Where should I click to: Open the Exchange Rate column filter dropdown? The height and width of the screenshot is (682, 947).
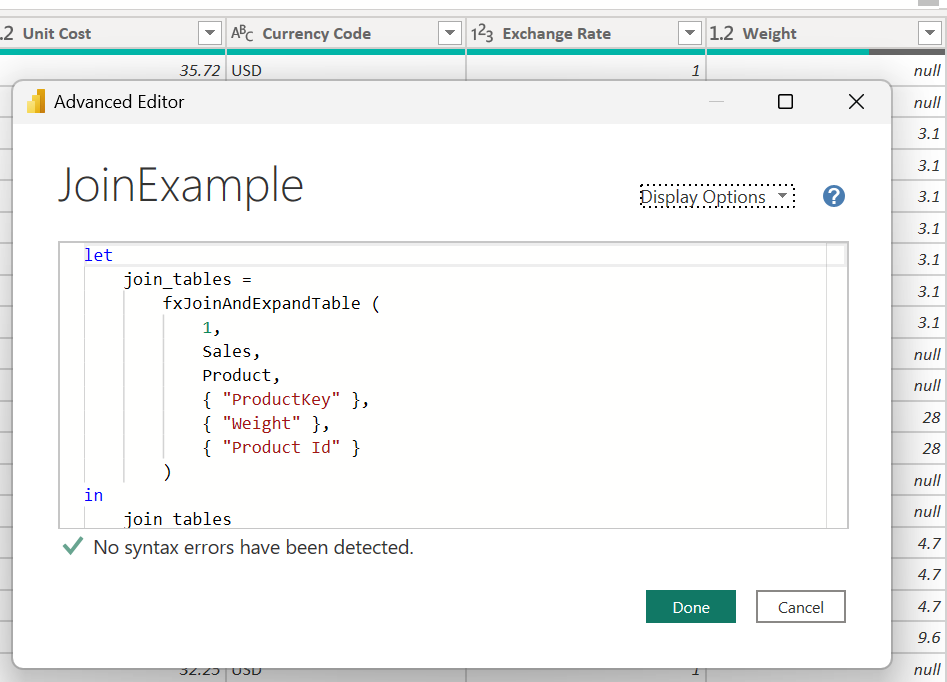tap(689, 34)
